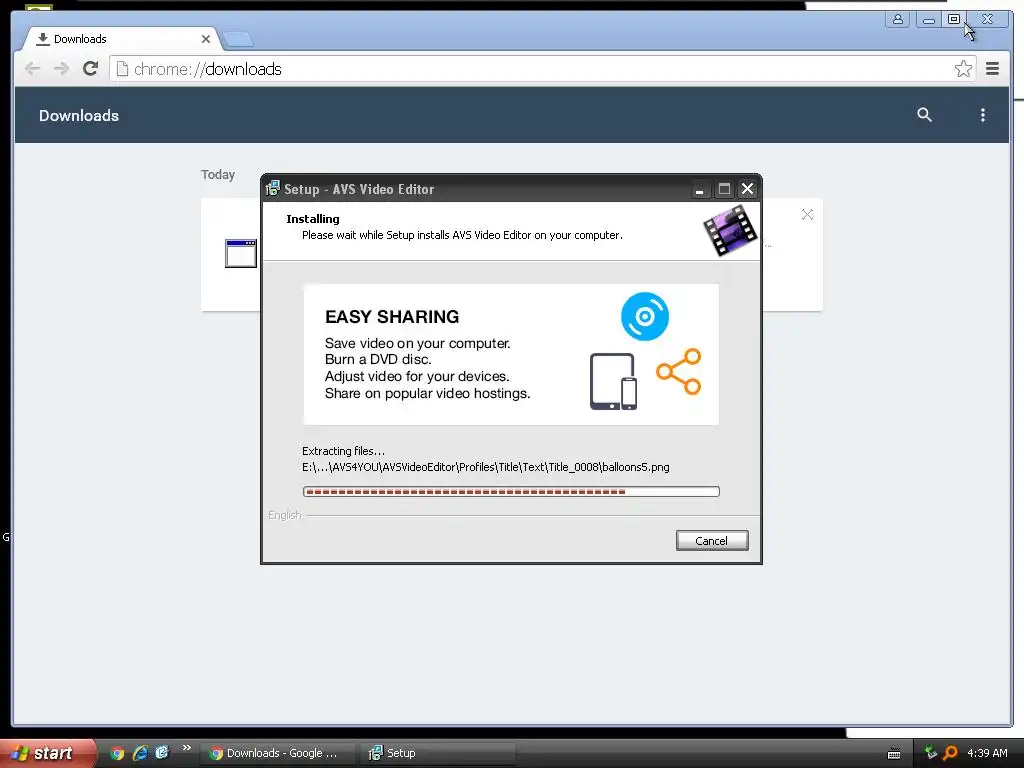Launch Internet Explorer from quick launch

point(140,753)
